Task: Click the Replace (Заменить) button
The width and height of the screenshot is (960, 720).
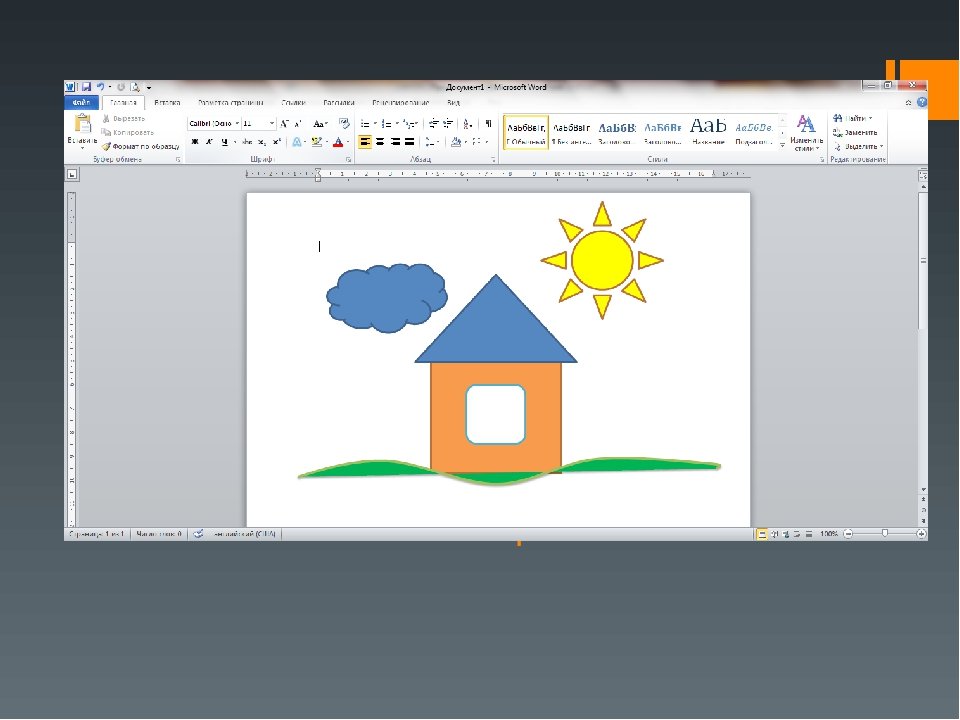Action: click(860, 132)
